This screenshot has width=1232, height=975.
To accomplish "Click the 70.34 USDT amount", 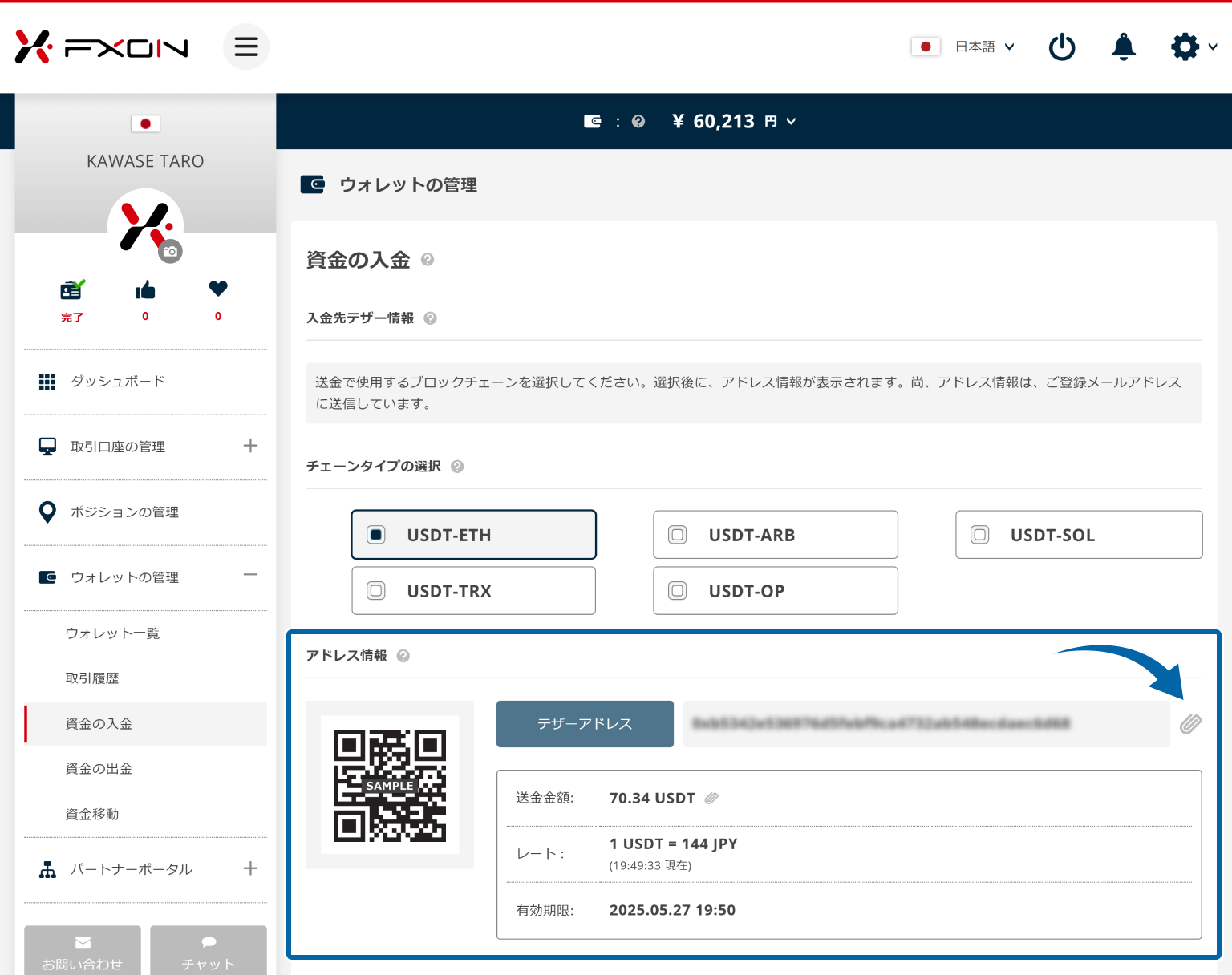I will [652, 799].
